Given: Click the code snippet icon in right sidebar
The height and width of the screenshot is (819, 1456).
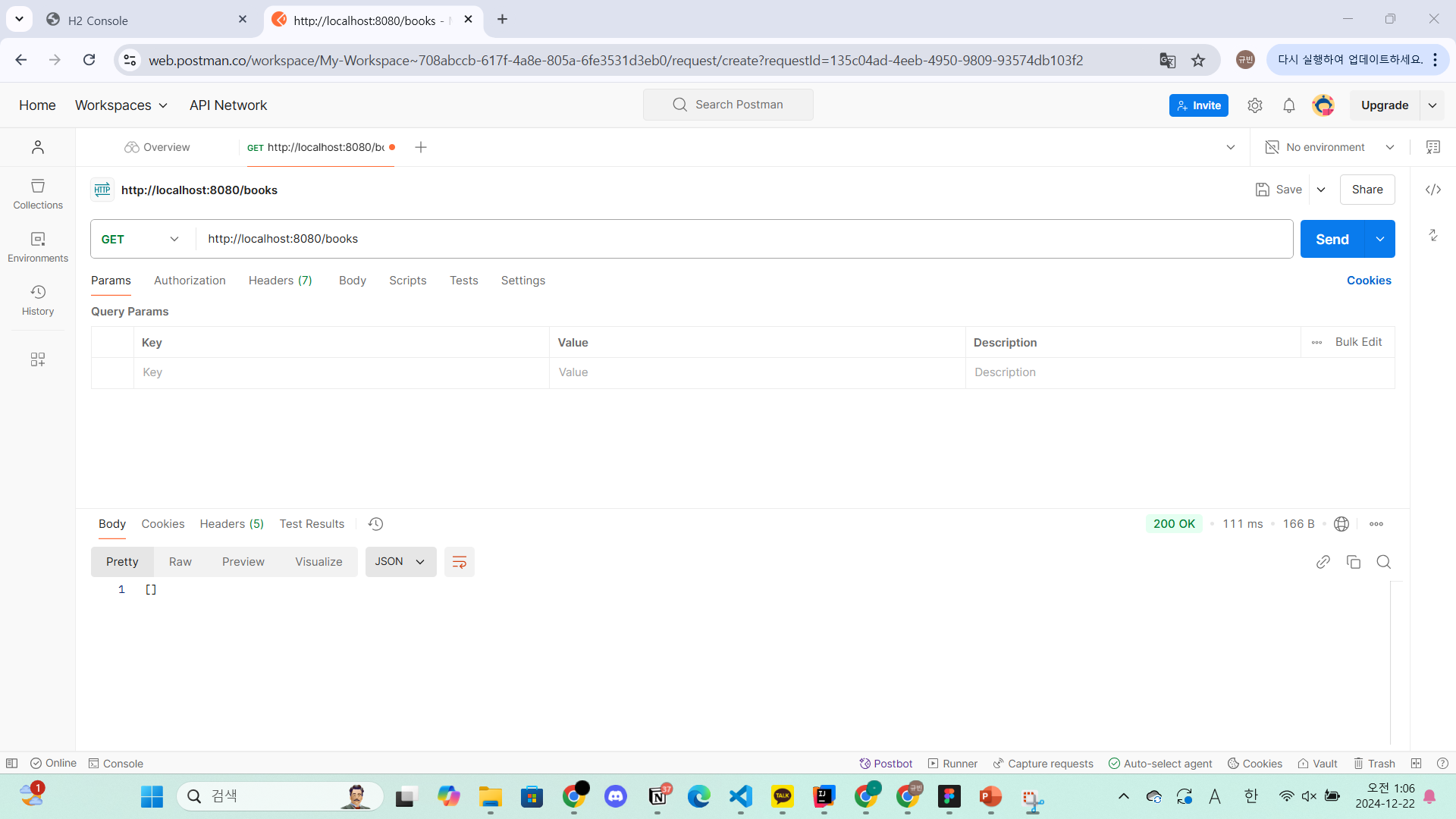Looking at the screenshot, I should [1432, 190].
